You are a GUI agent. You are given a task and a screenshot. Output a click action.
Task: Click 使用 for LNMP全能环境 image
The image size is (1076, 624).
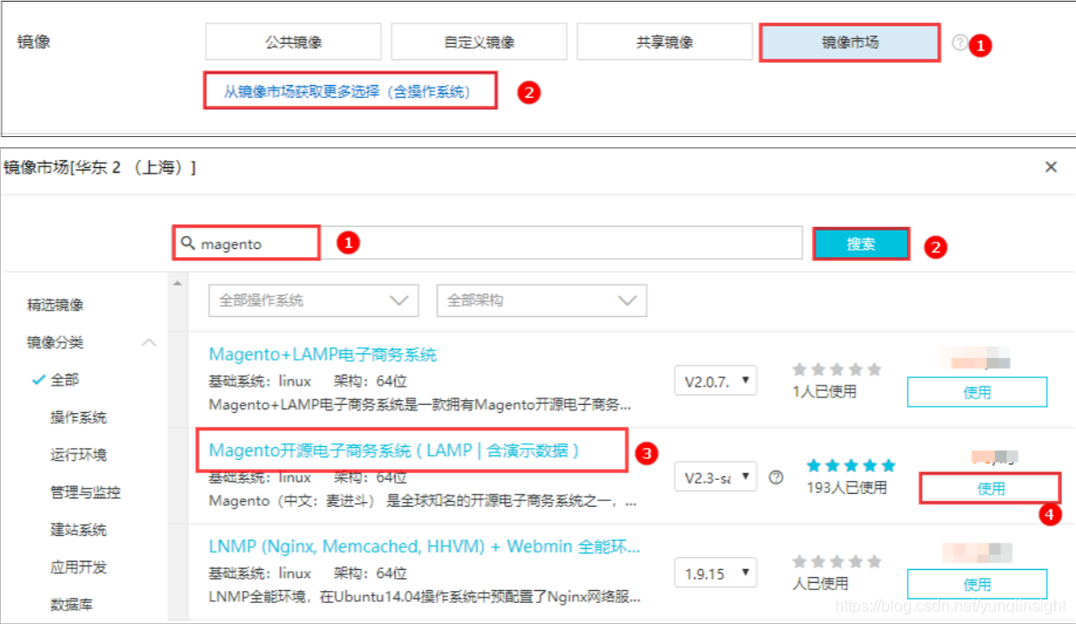click(976, 584)
